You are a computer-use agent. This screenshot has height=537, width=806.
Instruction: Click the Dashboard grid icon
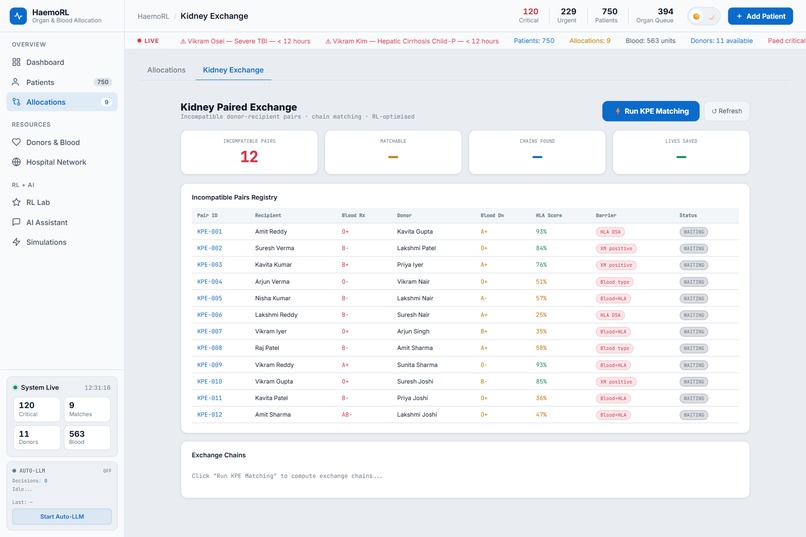(16, 62)
